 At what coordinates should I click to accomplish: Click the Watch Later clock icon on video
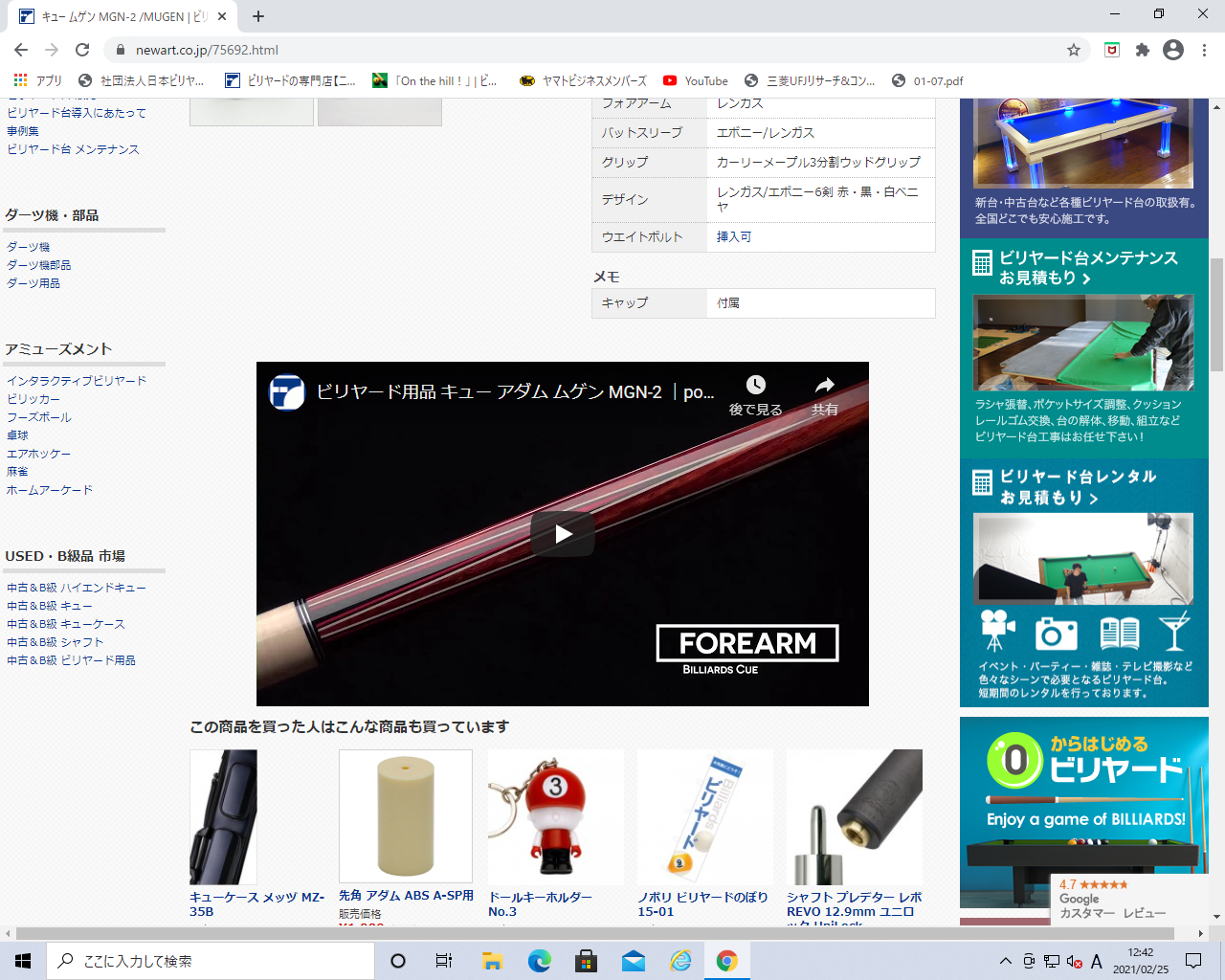pyautogui.click(x=756, y=385)
